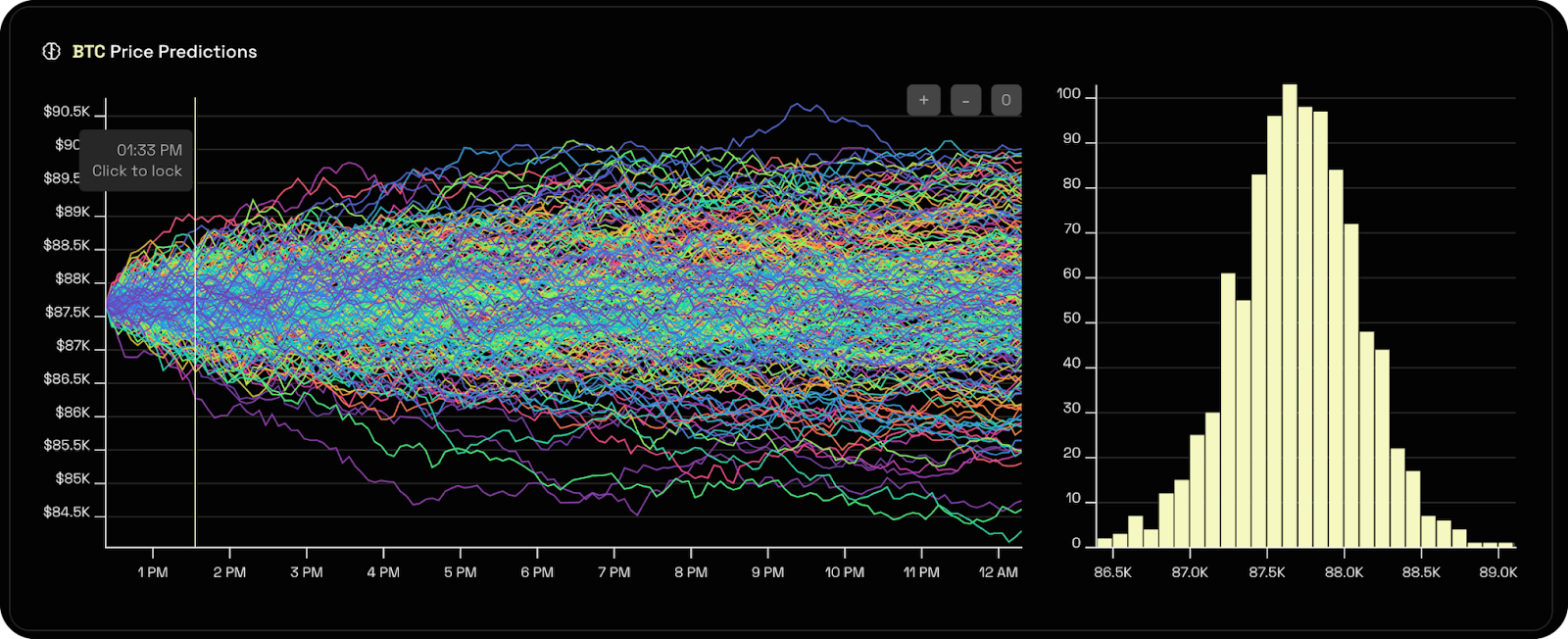Click the $84.5K price axis label
Screen dimensions: 1568x639
coord(67,513)
